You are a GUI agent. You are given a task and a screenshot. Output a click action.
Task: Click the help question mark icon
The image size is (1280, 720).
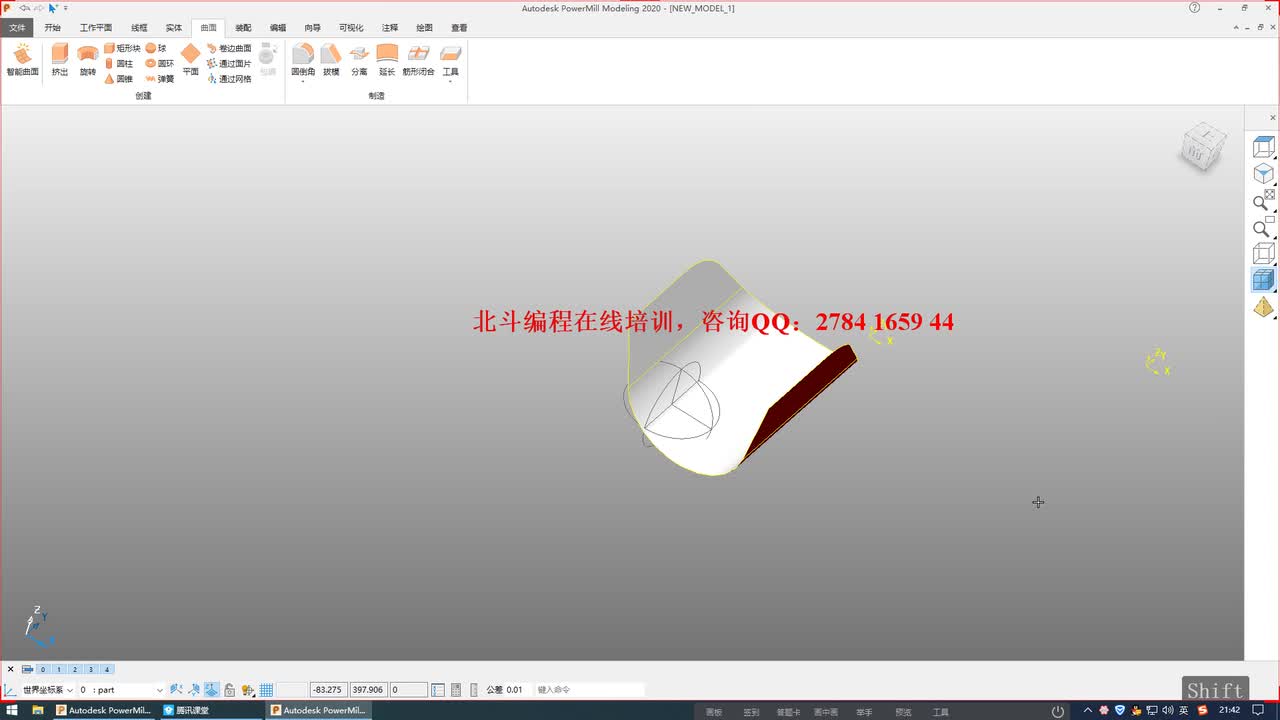tap(1194, 8)
